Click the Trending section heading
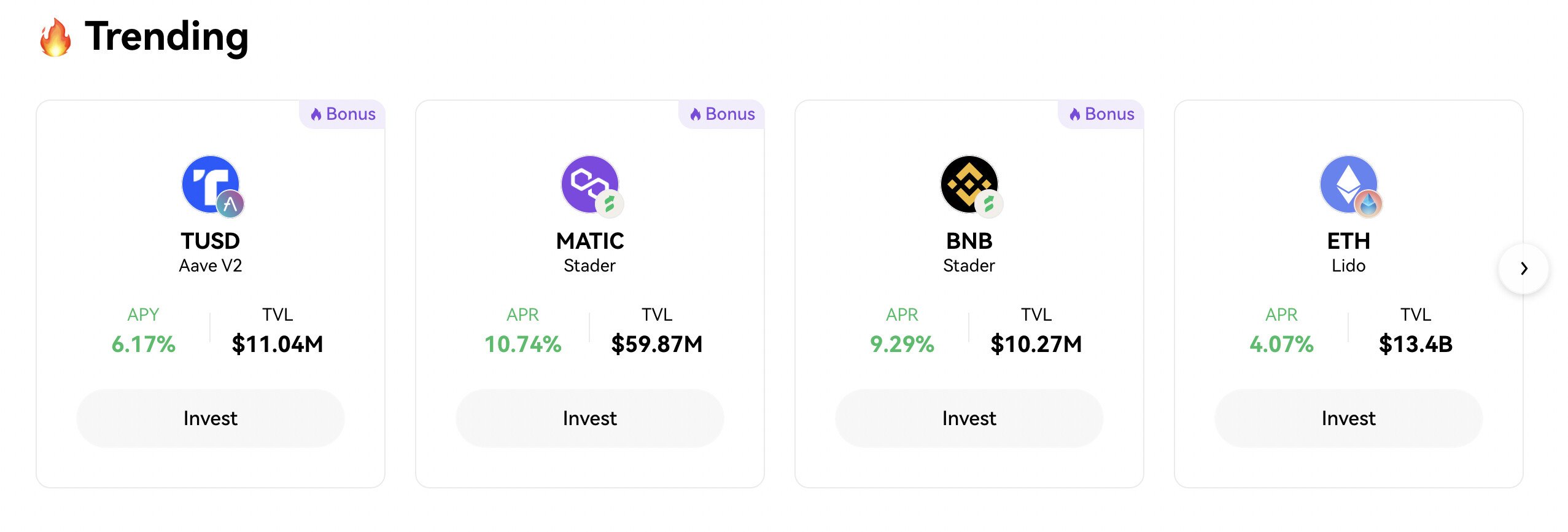The image size is (1568, 532). 166,37
